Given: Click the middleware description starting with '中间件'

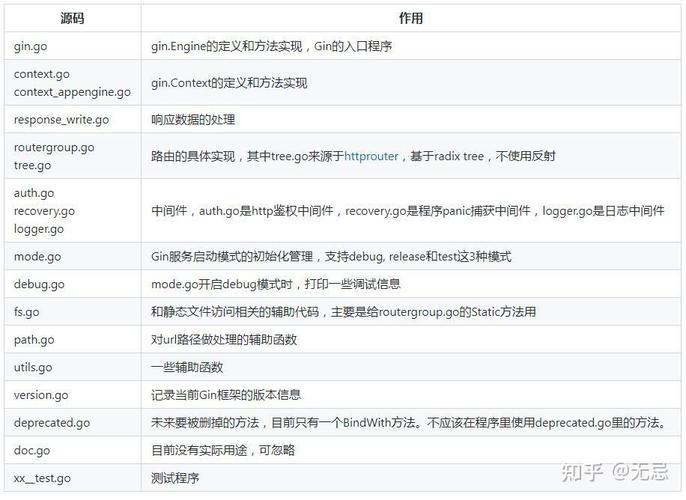Looking at the screenshot, I should pos(407,211).
